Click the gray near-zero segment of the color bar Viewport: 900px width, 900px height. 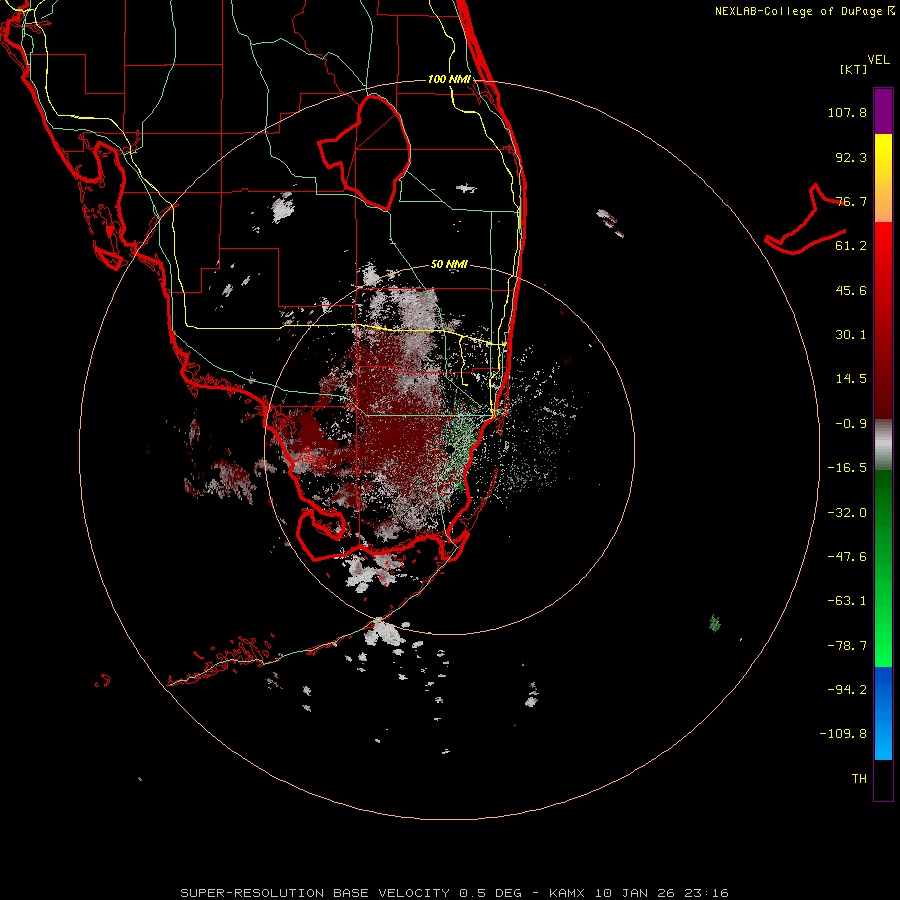tap(883, 444)
